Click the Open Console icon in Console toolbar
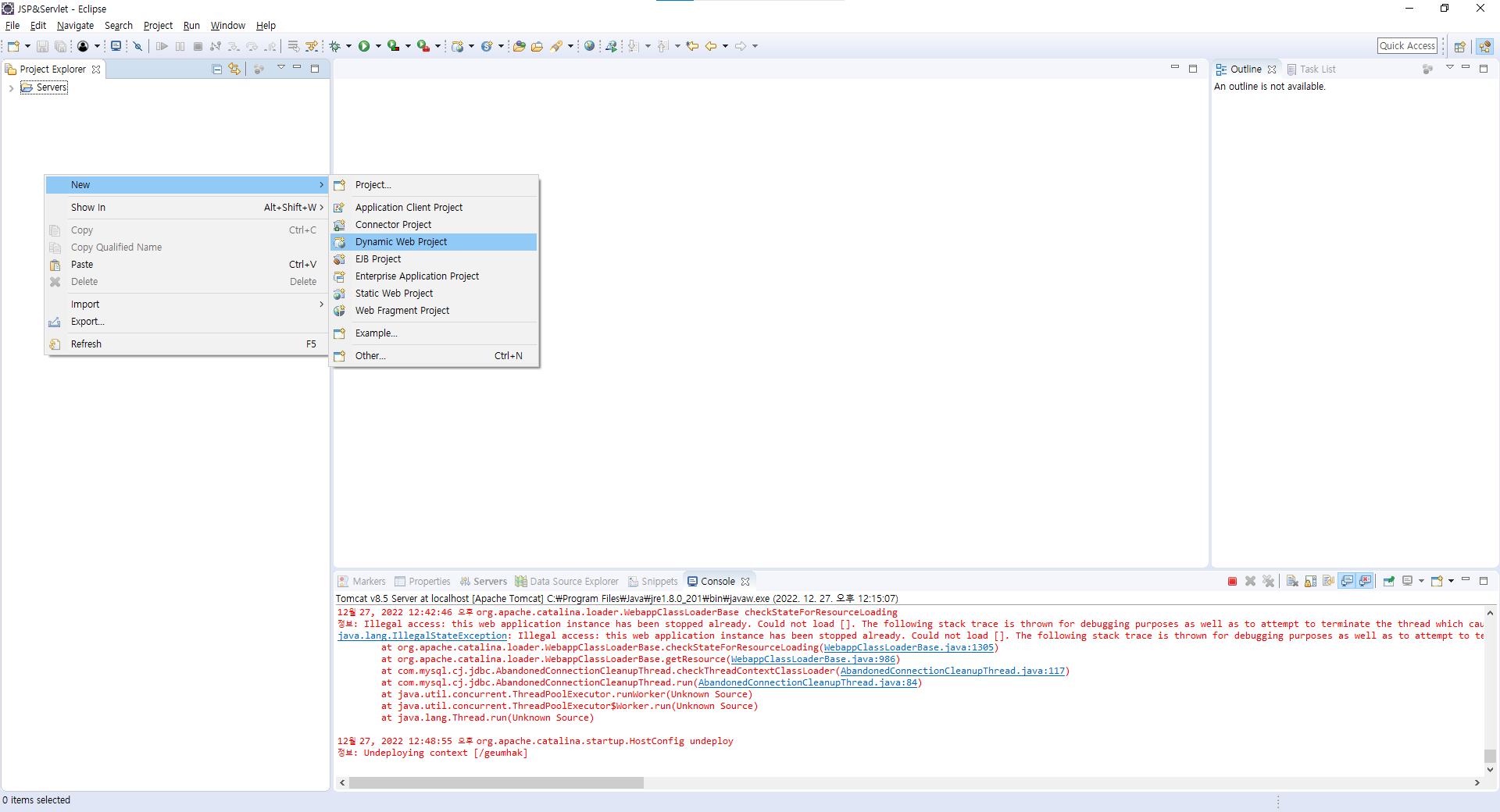This screenshot has height=812, width=1500. 1437,581
